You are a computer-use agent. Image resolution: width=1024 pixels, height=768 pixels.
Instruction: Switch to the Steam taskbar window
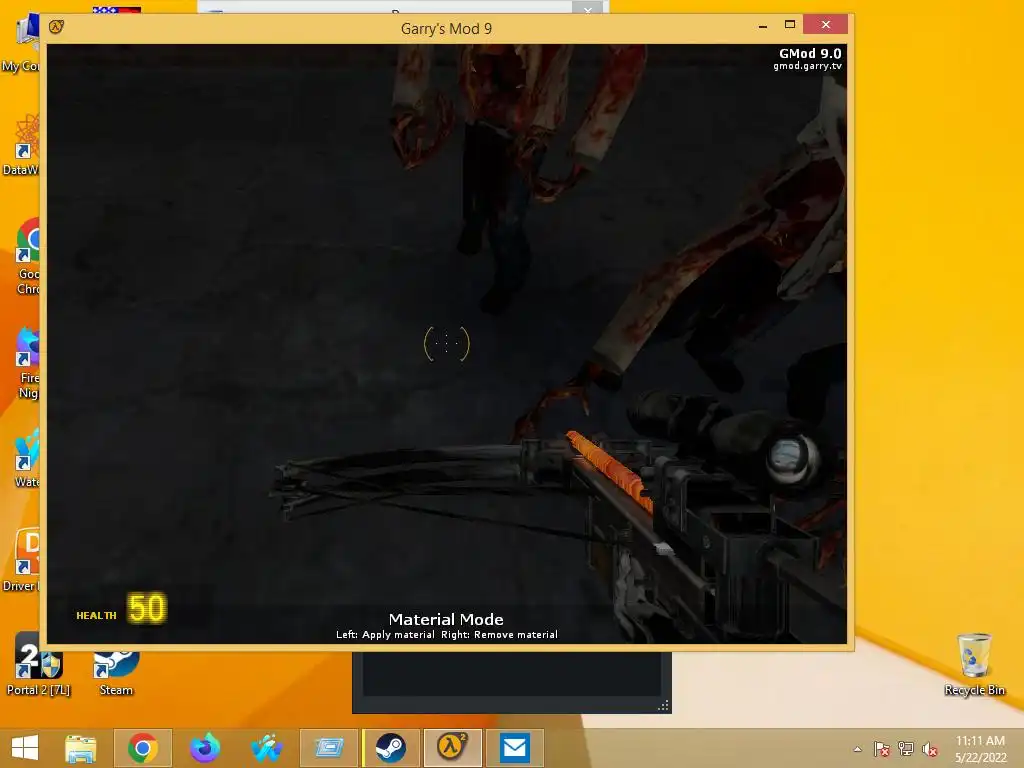point(391,748)
